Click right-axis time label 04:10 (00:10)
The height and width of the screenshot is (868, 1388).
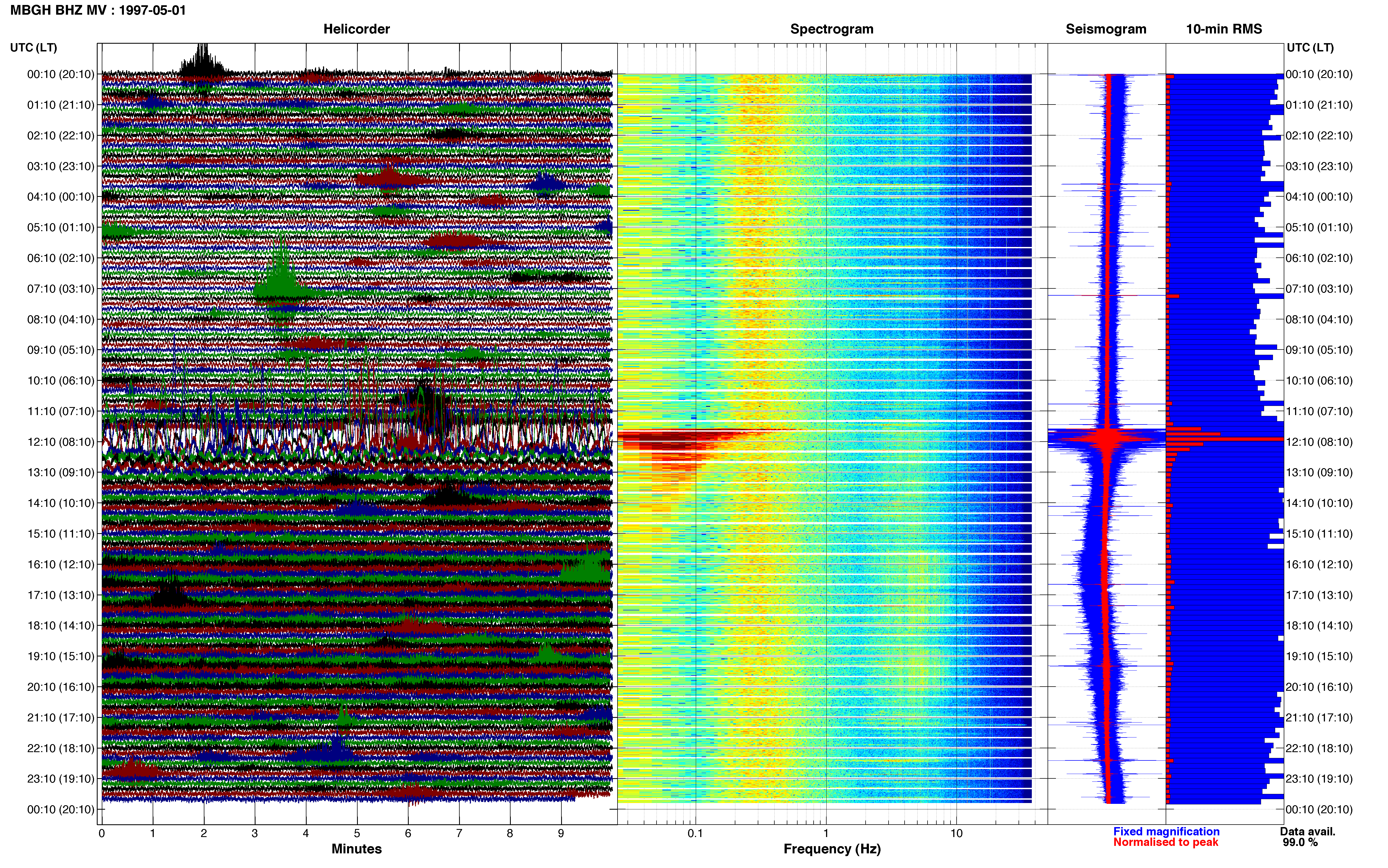(1319, 197)
